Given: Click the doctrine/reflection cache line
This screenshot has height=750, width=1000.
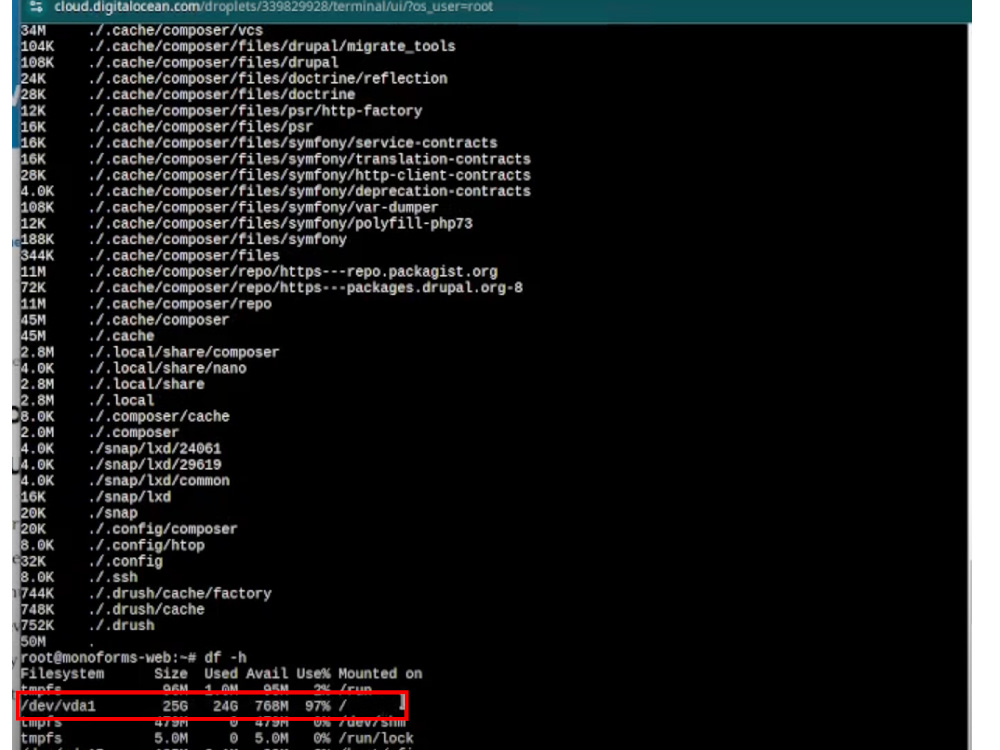Looking at the screenshot, I should click(x=234, y=78).
